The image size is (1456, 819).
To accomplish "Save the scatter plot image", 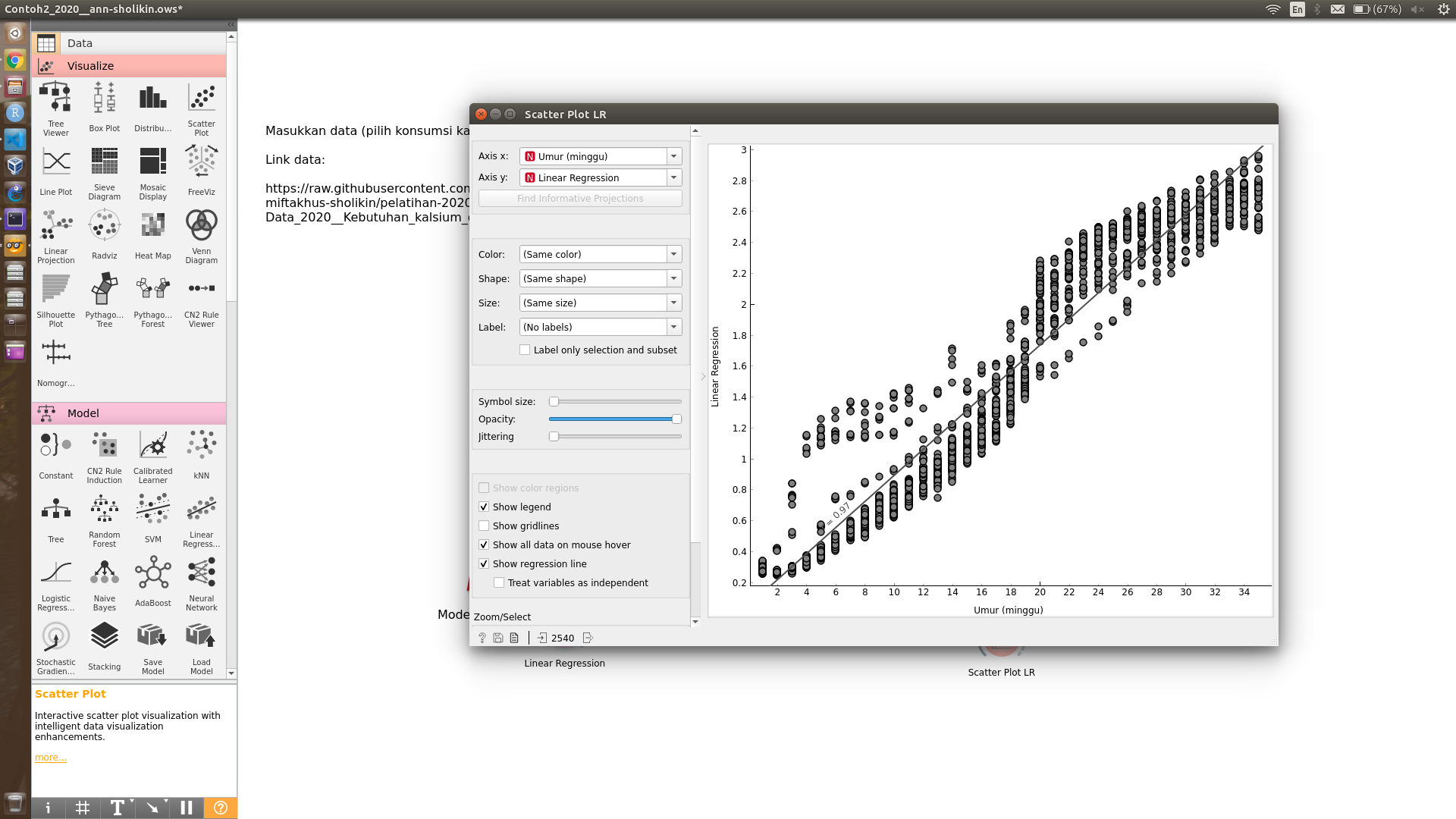I will pos(498,638).
